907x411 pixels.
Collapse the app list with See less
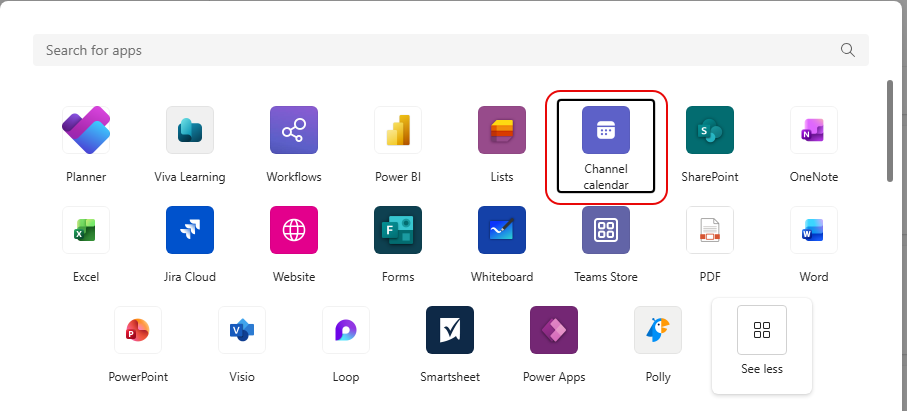(762, 343)
